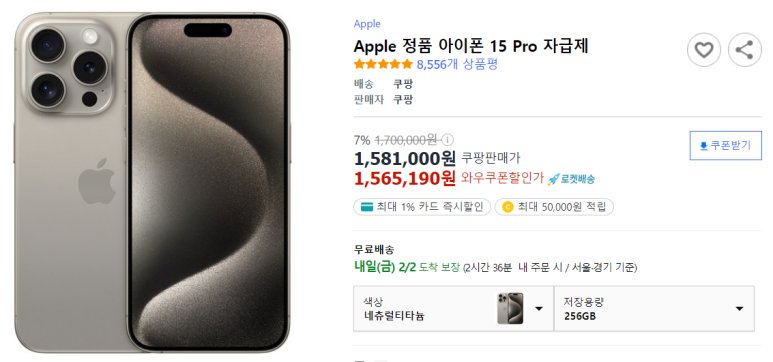This screenshot has width=773, height=362.
Task: Click the share icon button
Action: [744, 50]
